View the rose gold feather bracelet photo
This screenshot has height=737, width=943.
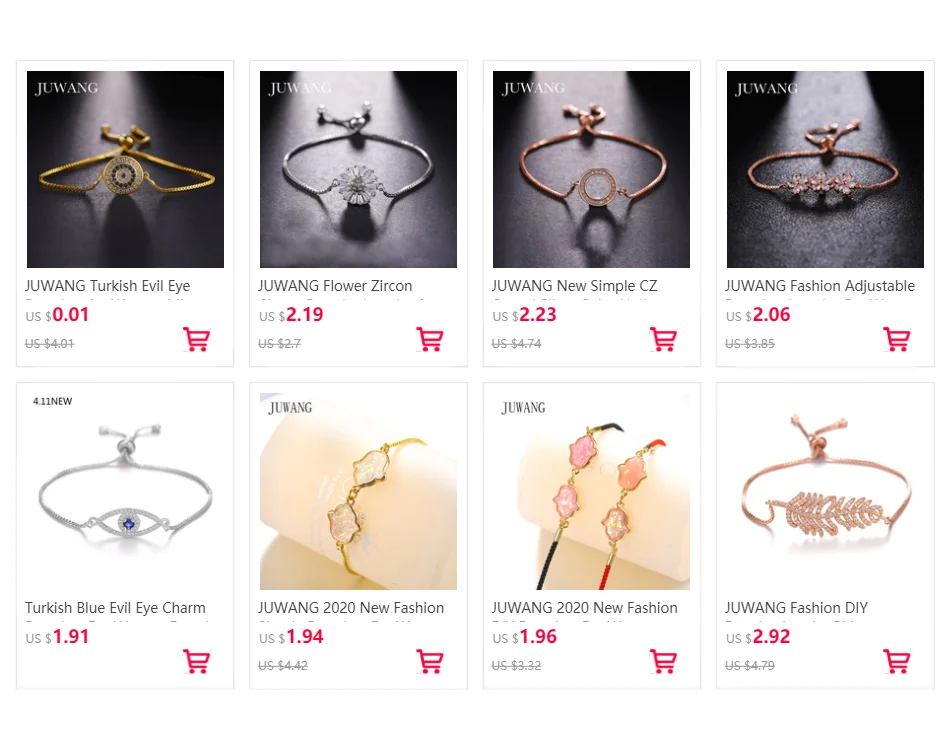[x=825, y=491]
